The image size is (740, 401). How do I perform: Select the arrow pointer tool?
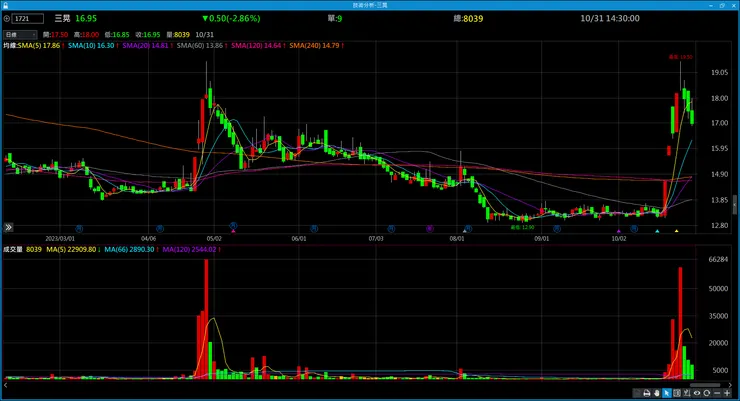[x=666, y=393]
